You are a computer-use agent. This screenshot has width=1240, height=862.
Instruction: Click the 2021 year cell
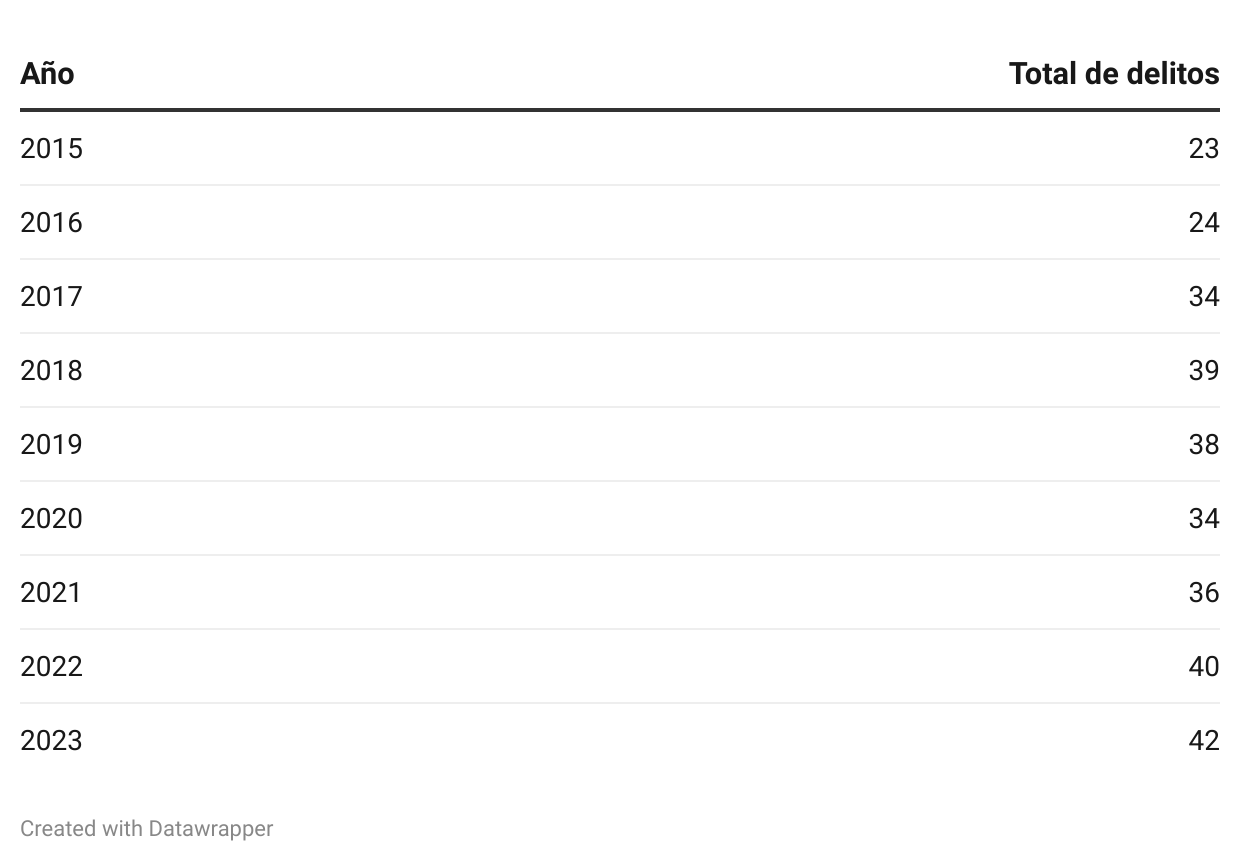tap(51, 593)
